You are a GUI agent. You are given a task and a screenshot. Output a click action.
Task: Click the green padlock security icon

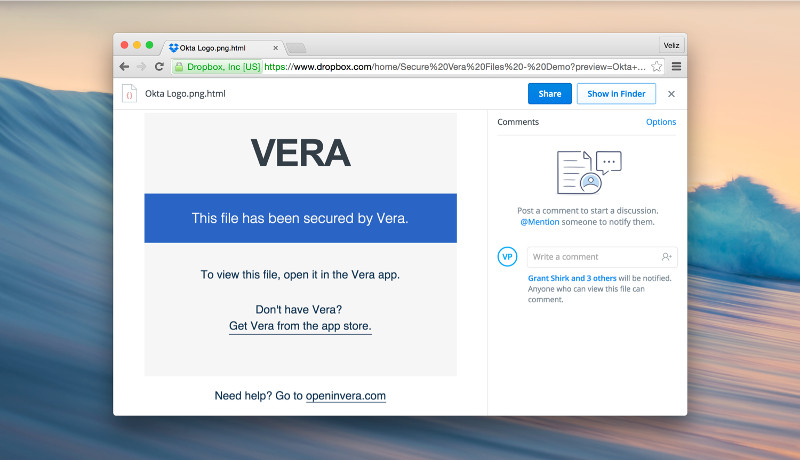pos(179,67)
